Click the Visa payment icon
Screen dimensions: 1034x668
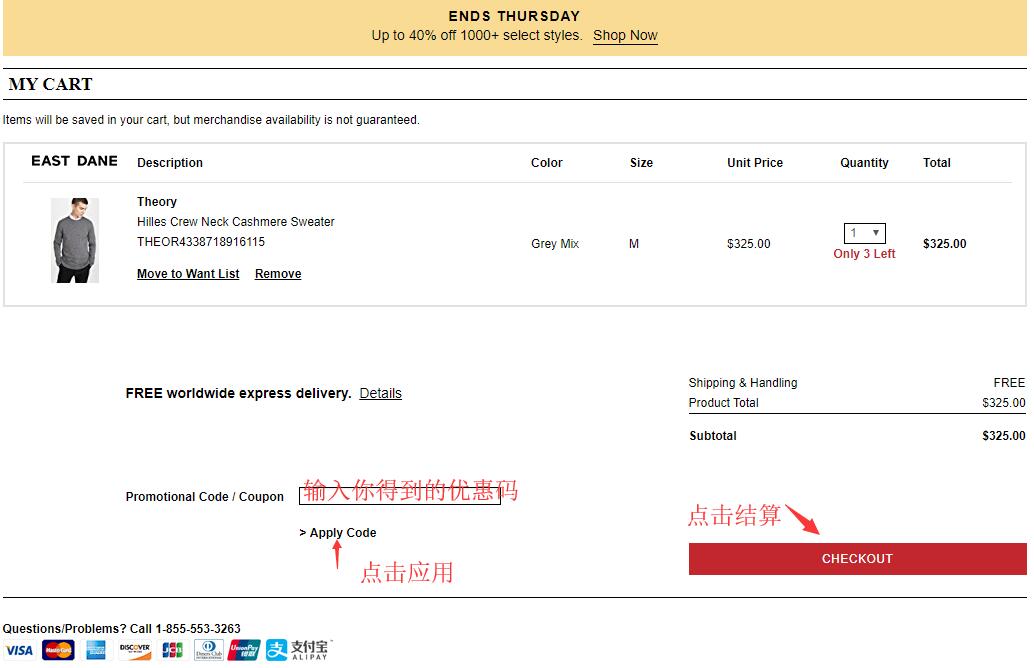click(x=19, y=650)
